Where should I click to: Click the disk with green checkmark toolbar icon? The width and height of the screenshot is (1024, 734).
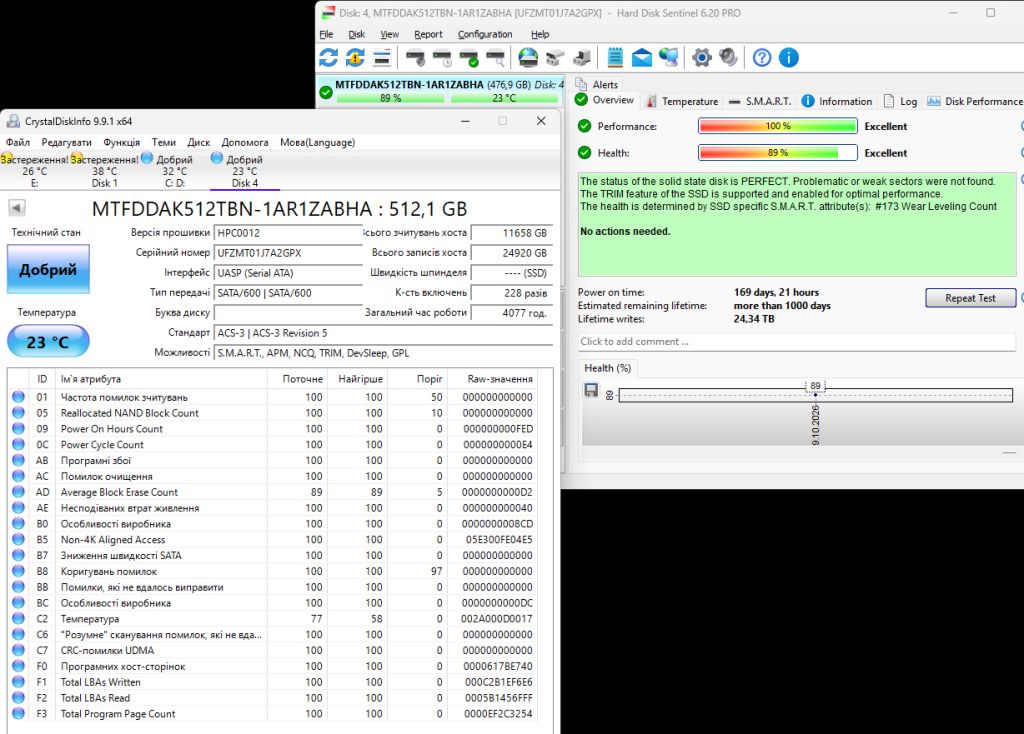pyautogui.click(x=469, y=57)
